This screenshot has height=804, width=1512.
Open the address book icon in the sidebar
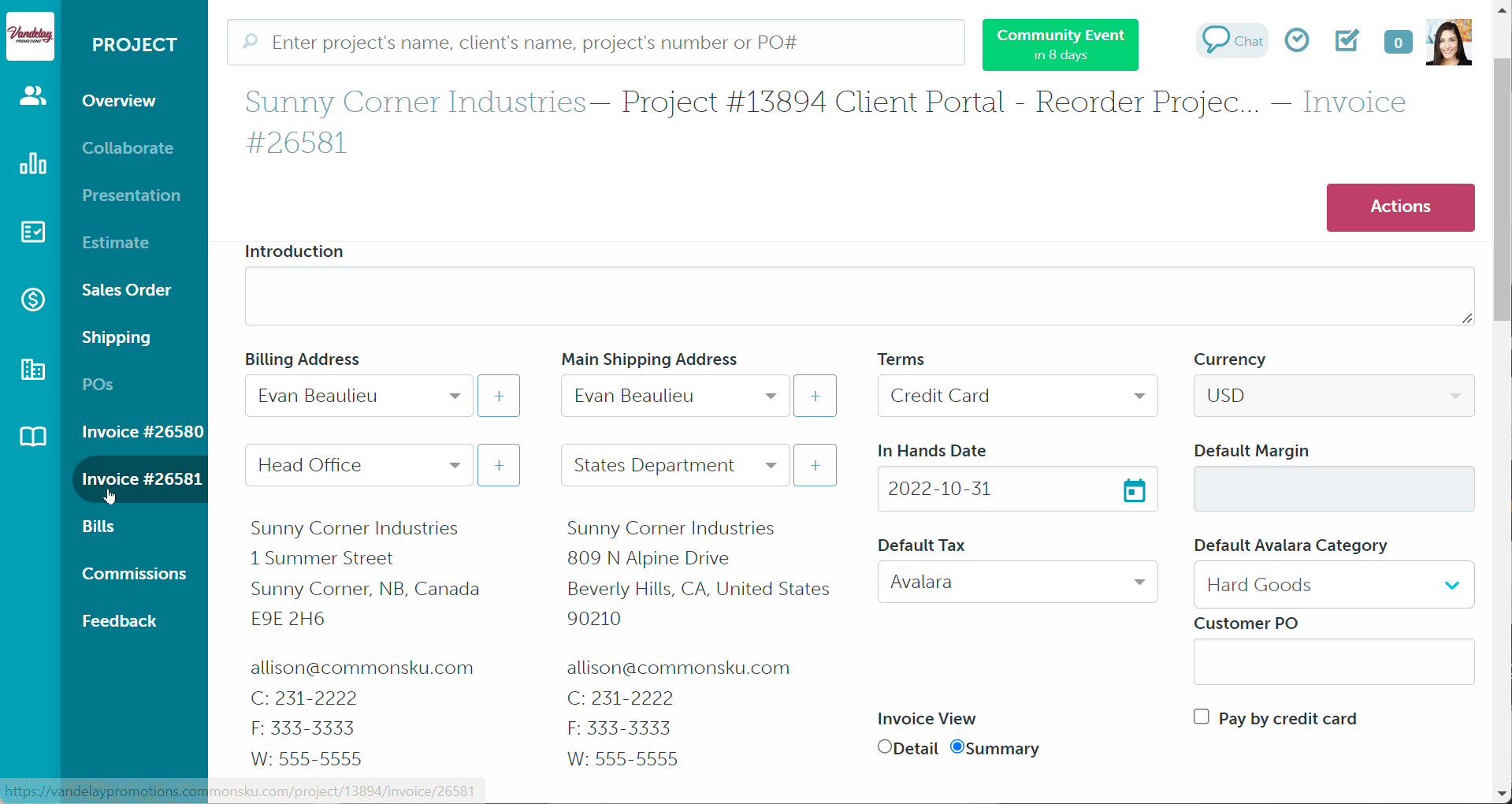coord(32,437)
